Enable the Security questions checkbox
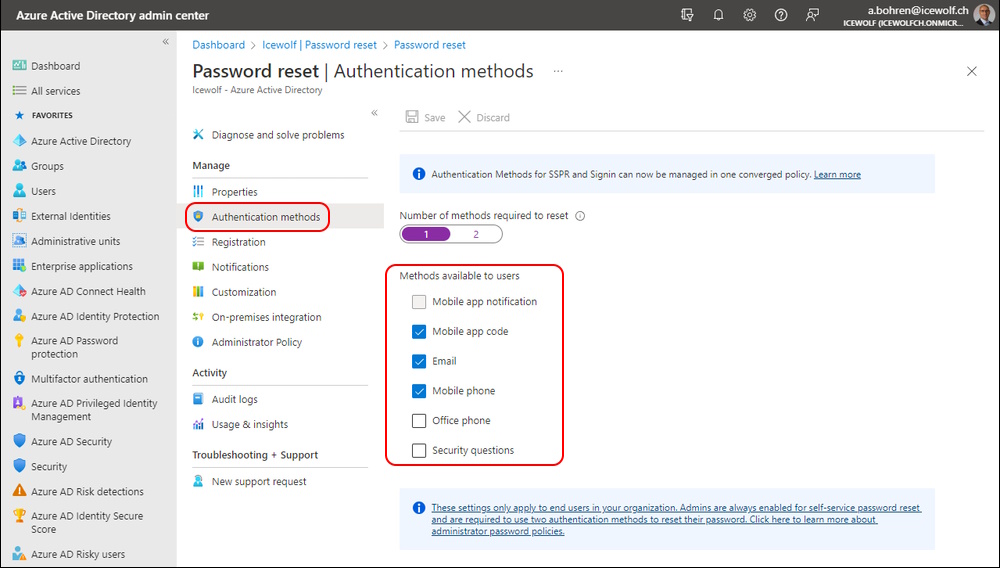This screenshot has height=568, width=1000. click(419, 450)
